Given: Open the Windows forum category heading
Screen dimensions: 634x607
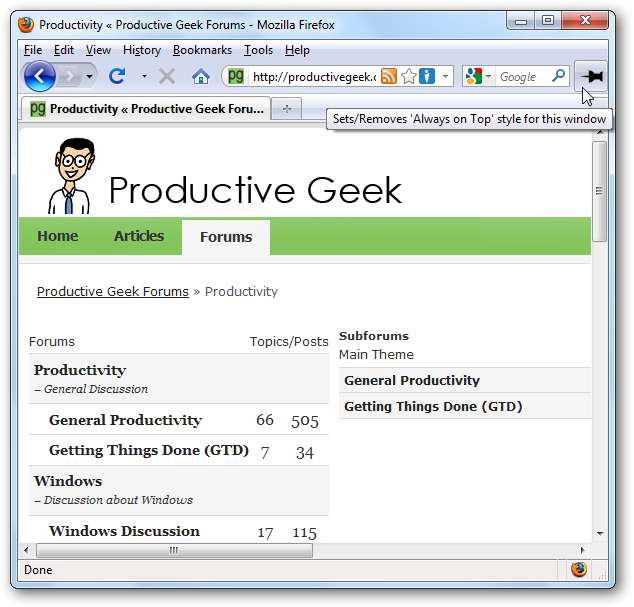Looking at the screenshot, I should pyautogui.click(x=68, y=481).
